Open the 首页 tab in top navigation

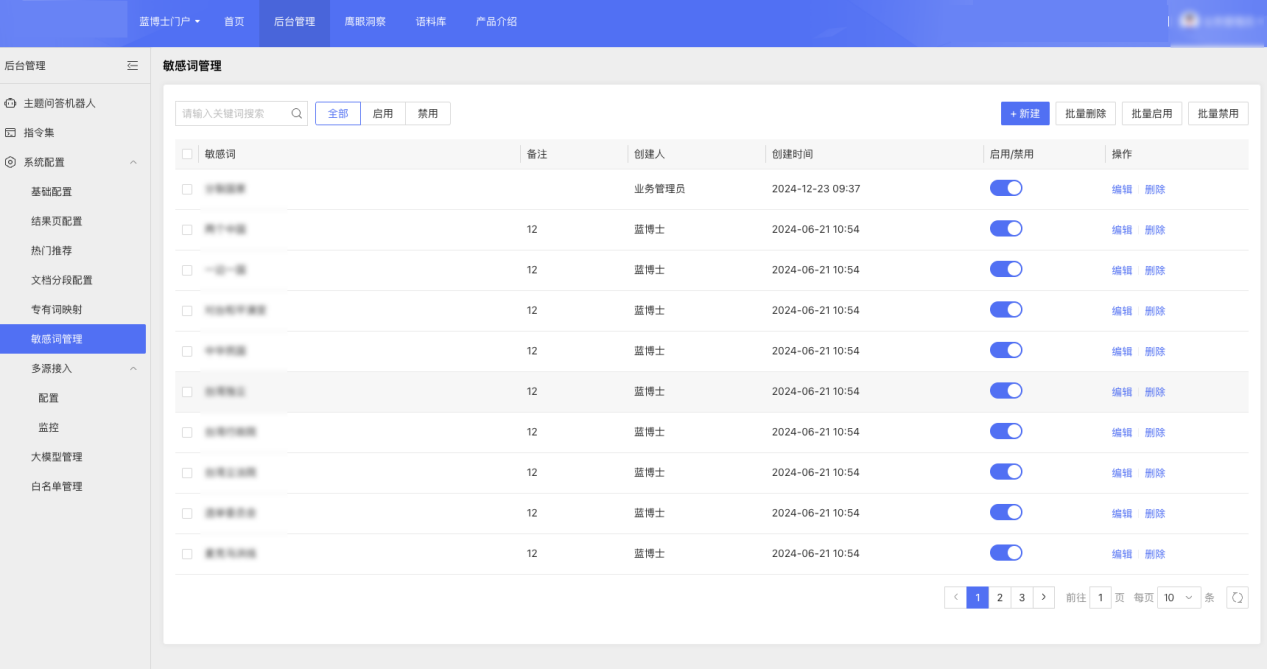tap(234, 21)
